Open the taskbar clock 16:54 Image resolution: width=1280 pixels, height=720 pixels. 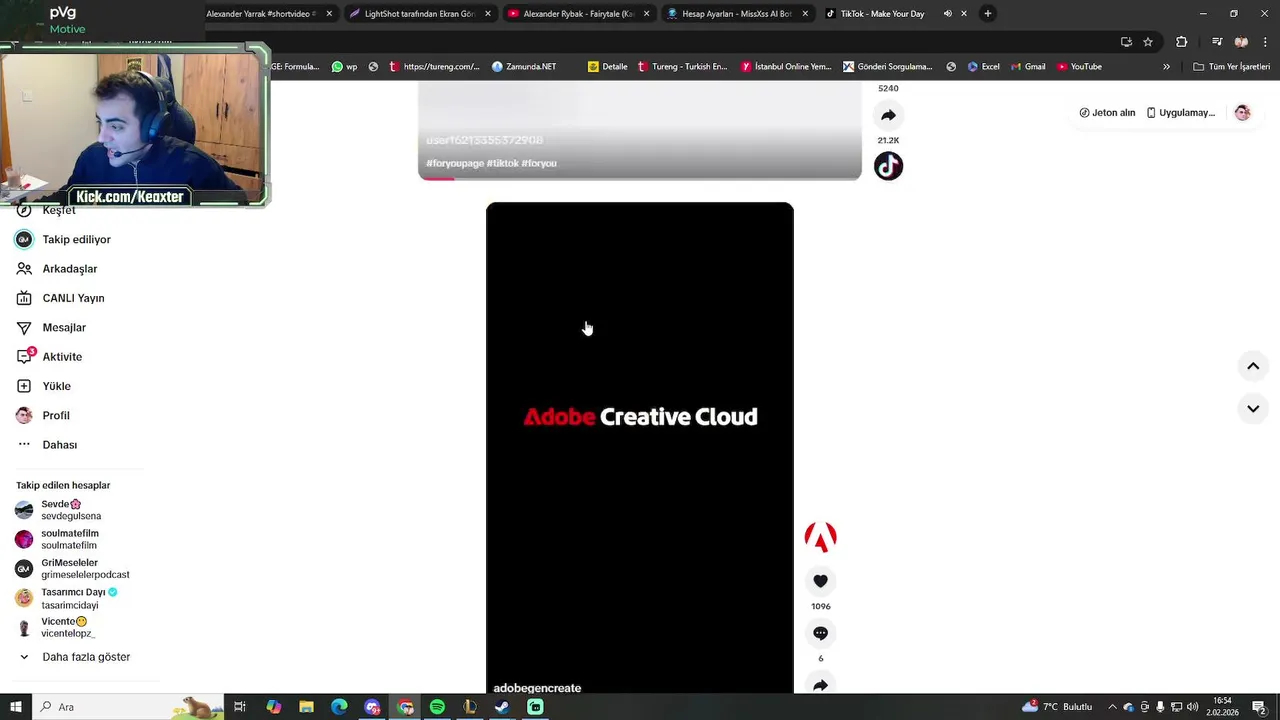coord(1223,707)
